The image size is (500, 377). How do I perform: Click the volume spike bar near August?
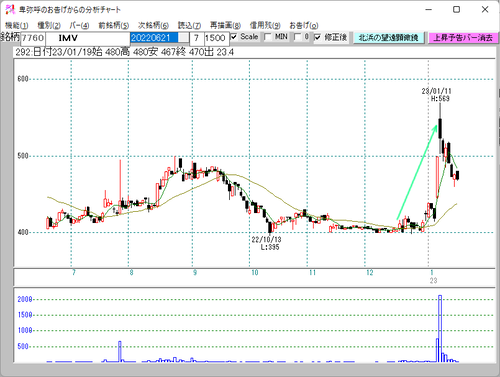point(120,351)
